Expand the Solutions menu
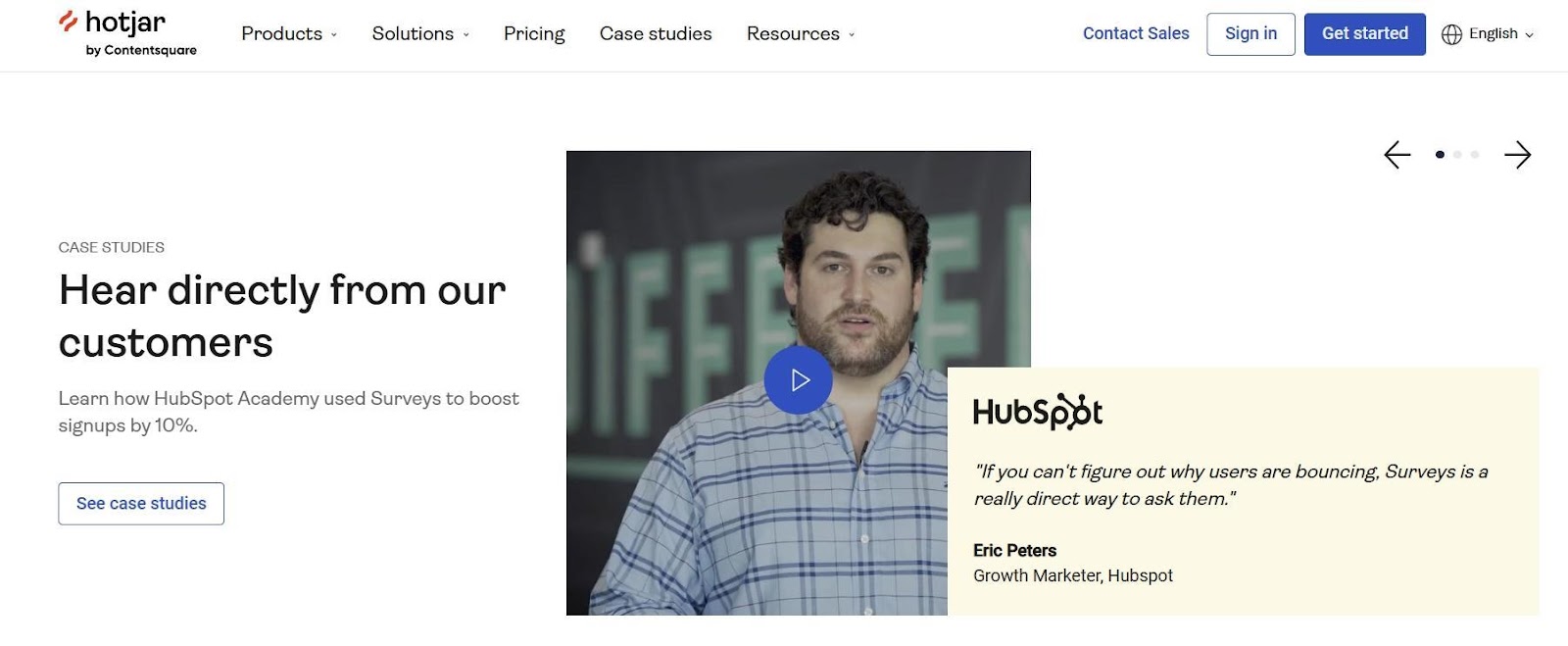The image size is (1568, 646). pyautogui.click(x=420, y=34)
